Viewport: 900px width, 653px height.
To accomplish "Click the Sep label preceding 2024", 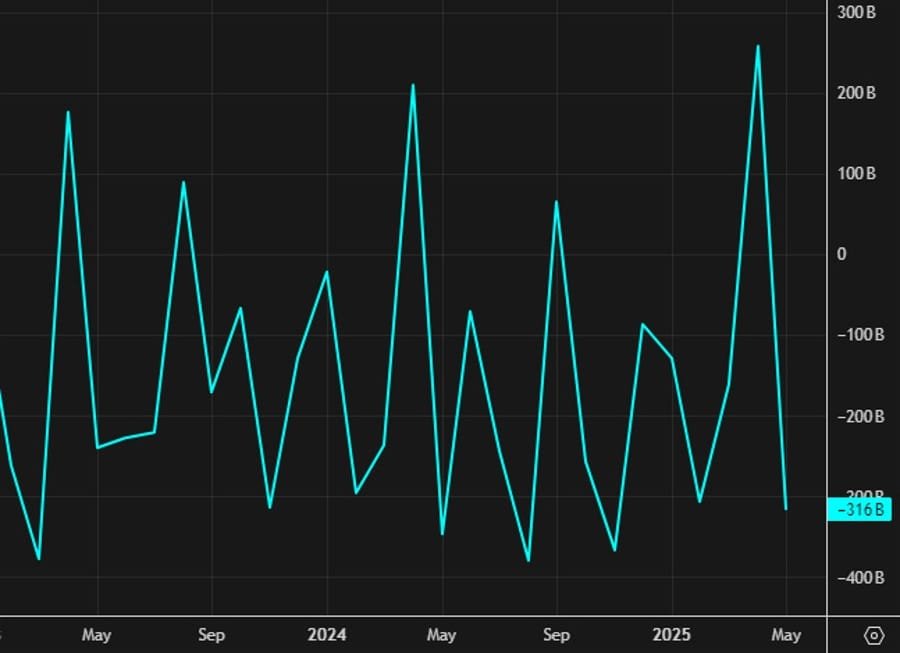I will tap(211, 635).
